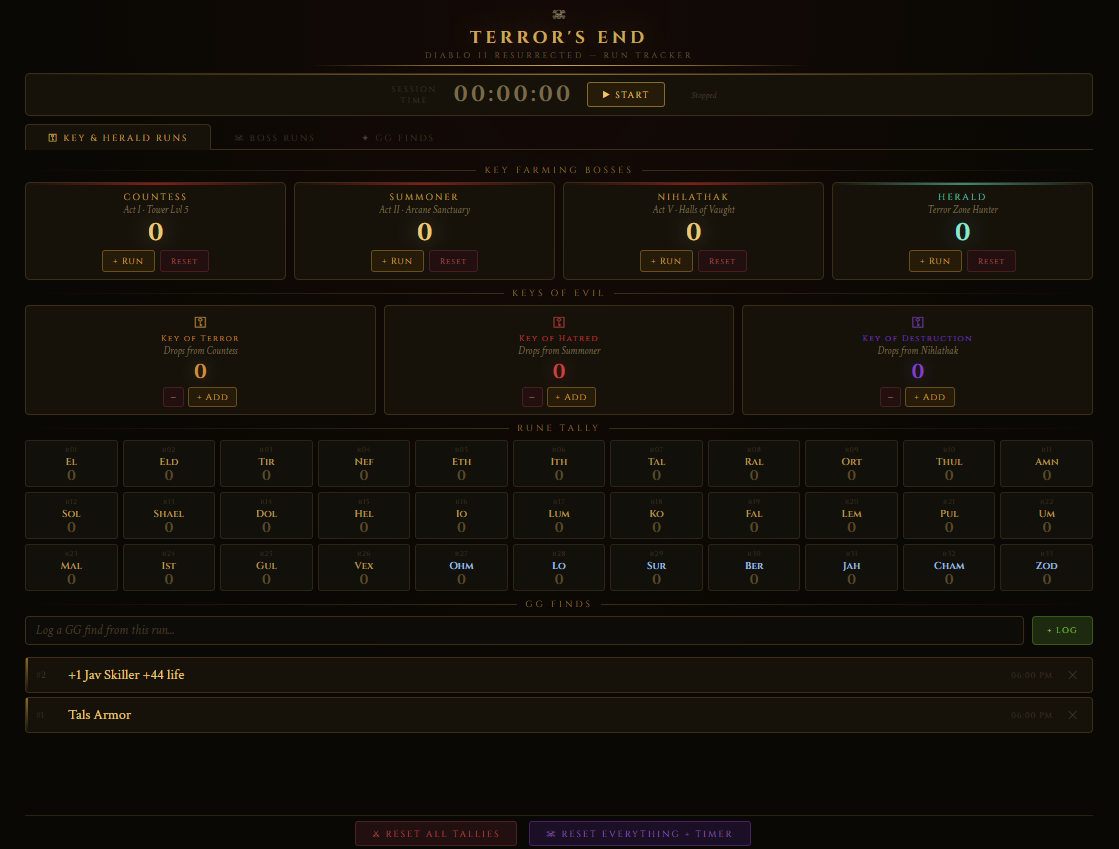This screenshot has height=849, width=1119.
Task: Subtract one Key of Hatred
Action: [532, 397]
